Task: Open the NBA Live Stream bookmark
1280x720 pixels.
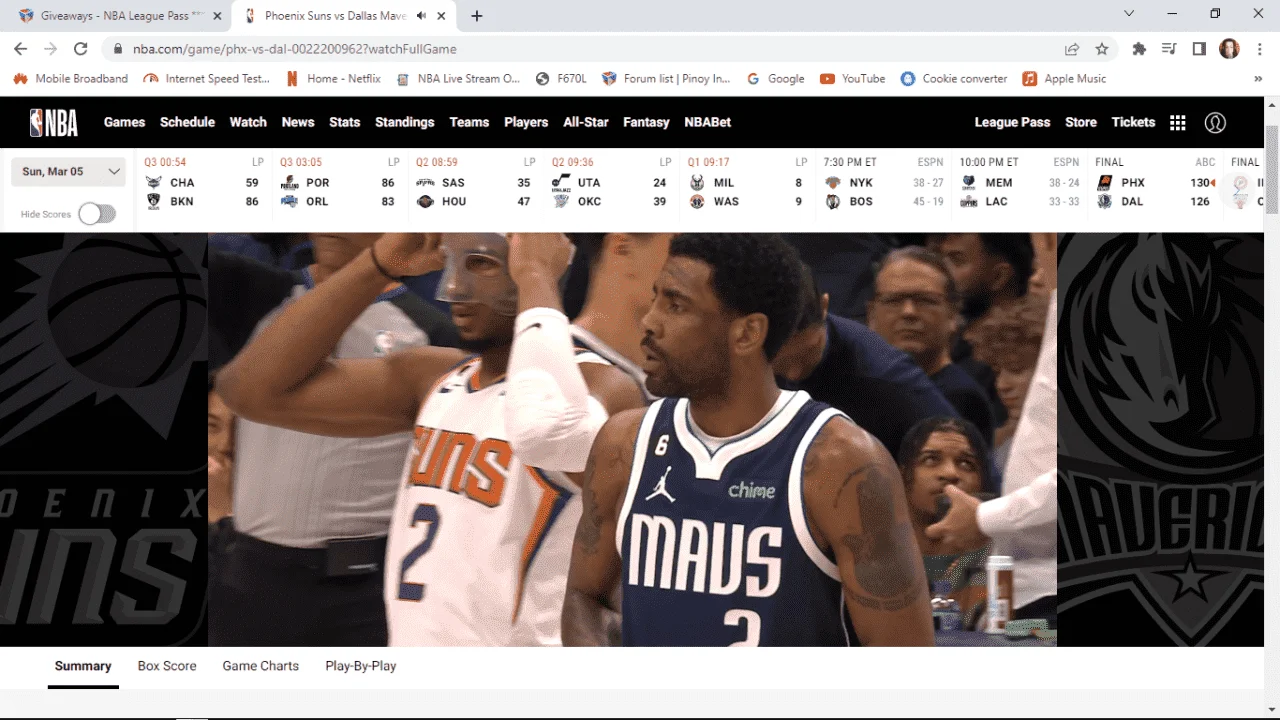Action: click(458, 79)
